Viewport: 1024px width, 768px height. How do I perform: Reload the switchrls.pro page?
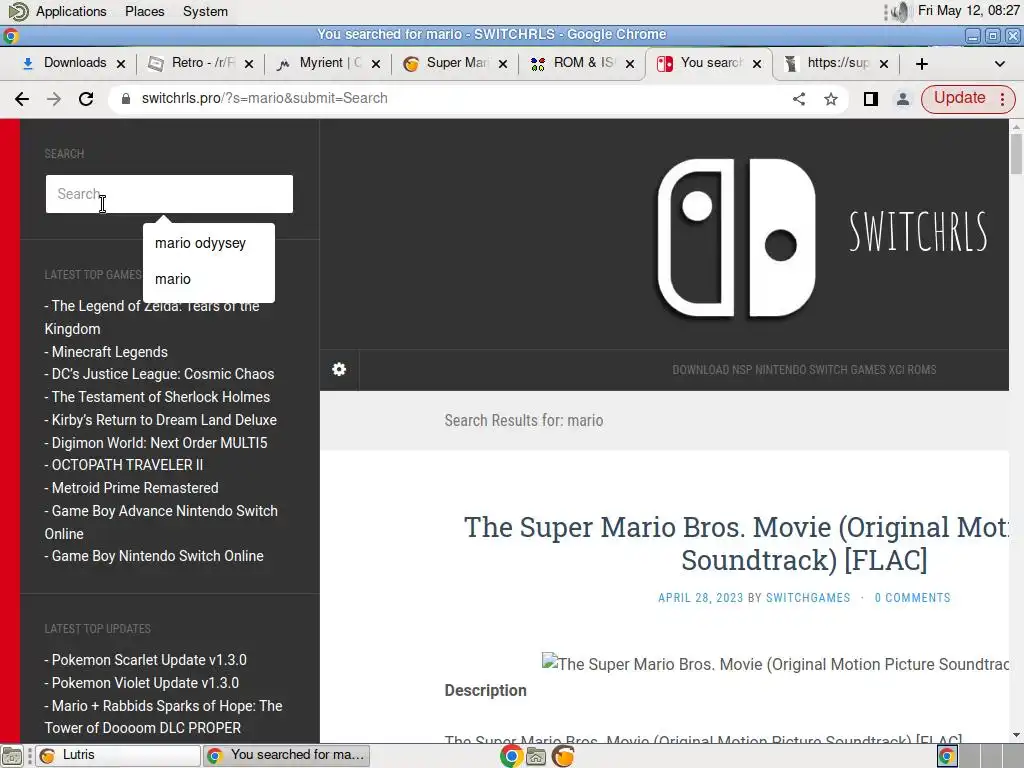coord(86,99)
